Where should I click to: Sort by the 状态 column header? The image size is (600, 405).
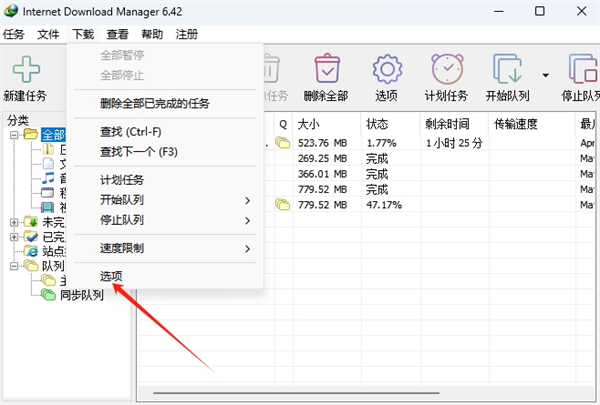(x=390, y=124)
